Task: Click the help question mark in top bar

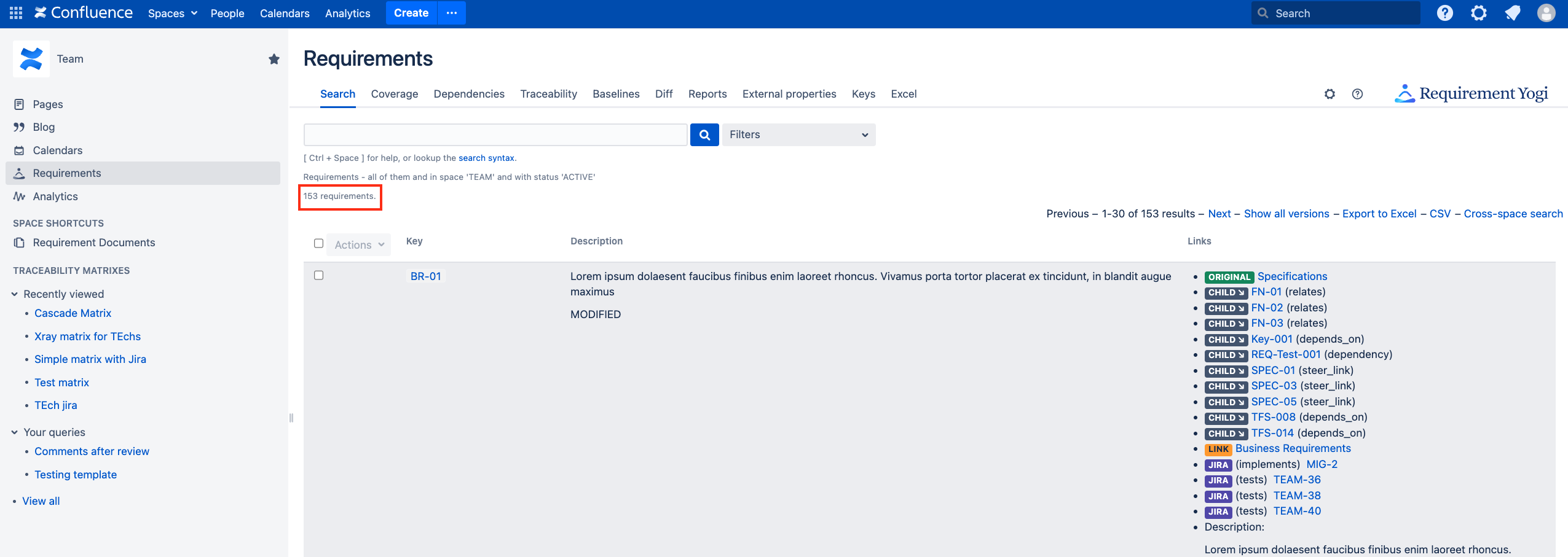Action: pos(1444,13)
